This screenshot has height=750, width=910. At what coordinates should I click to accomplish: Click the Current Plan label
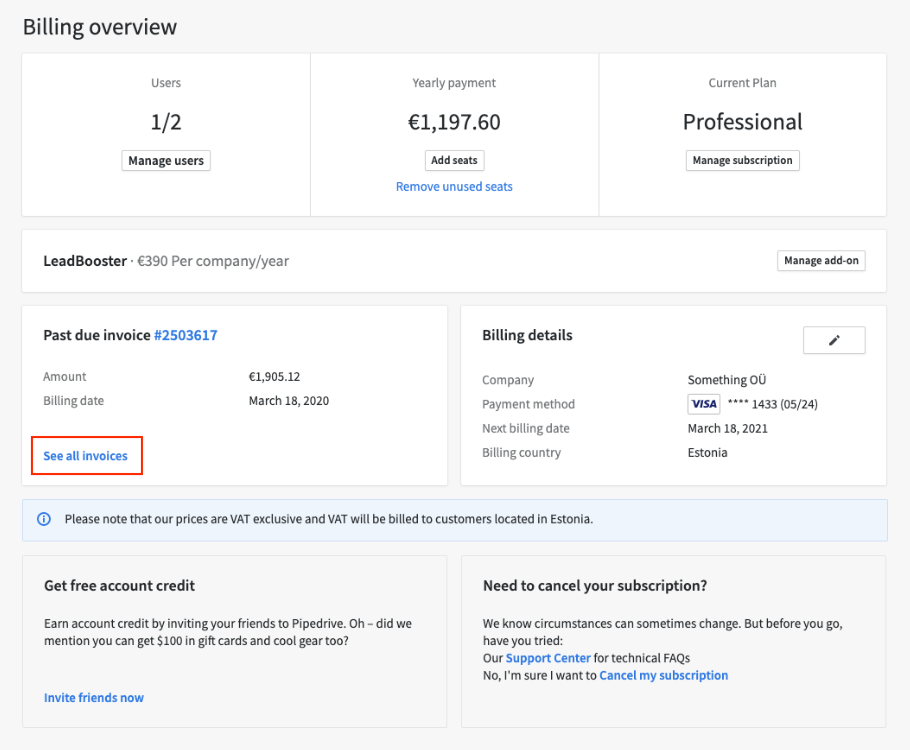pyautogui.click(x=742, y=83)
